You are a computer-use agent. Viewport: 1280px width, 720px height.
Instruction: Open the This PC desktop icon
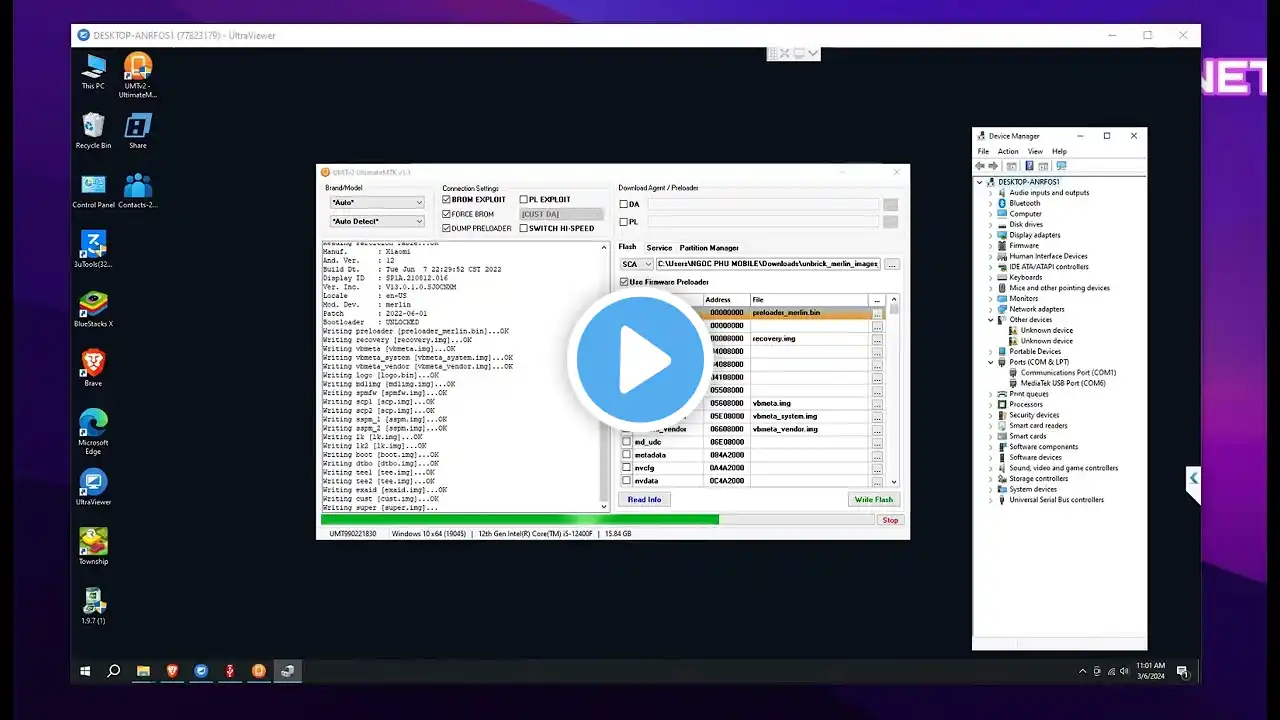(93, 71)
